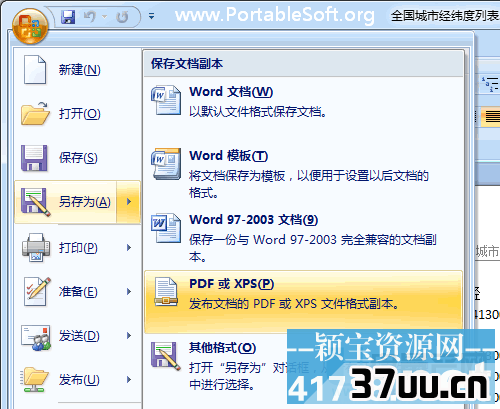The width and height of the screenshot is (500, 409).
Task: Click the Word 模板(T) template icon
Action: pos(166,164)
